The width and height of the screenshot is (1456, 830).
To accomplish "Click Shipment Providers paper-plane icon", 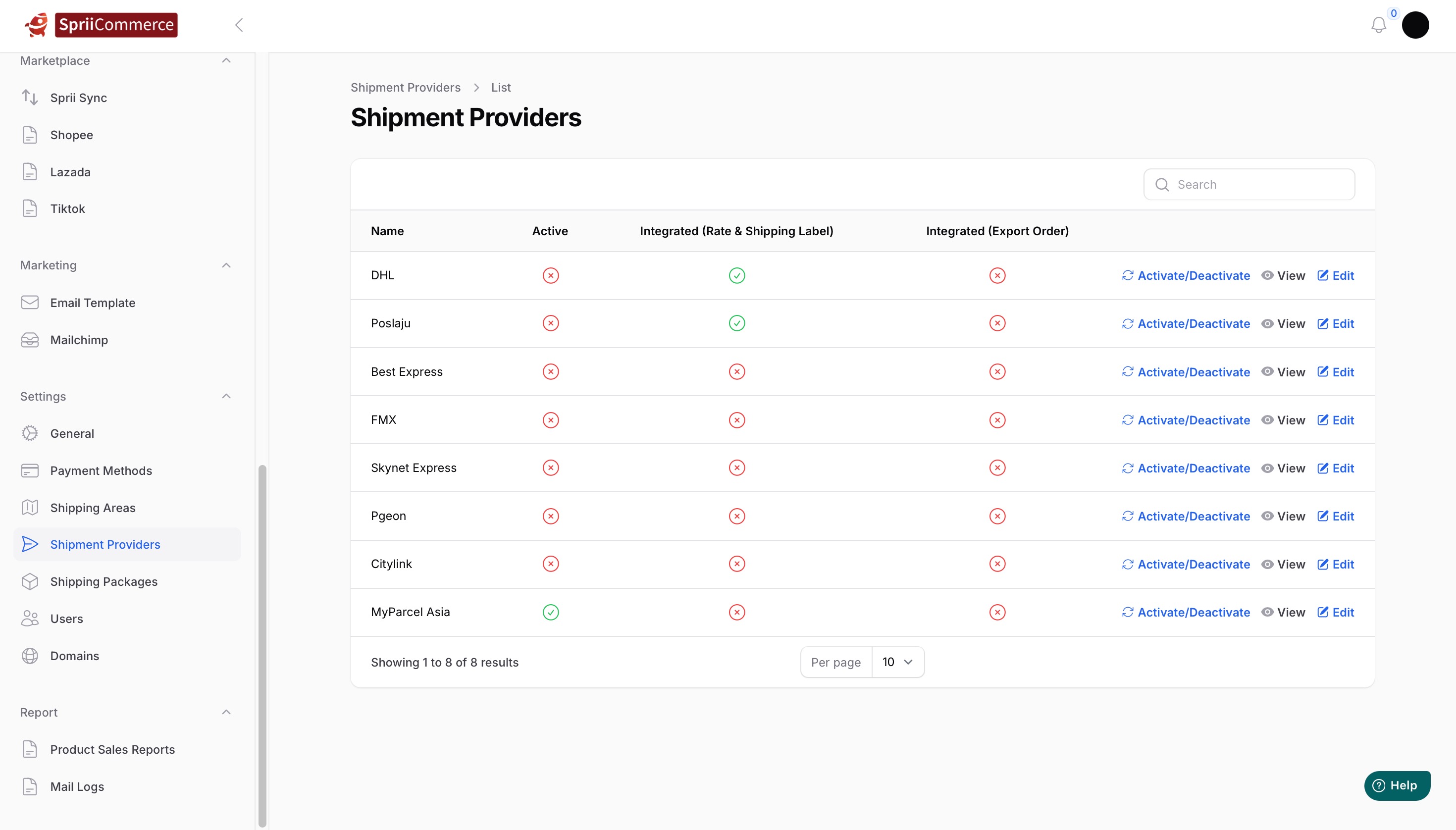I will click(30, 544).
